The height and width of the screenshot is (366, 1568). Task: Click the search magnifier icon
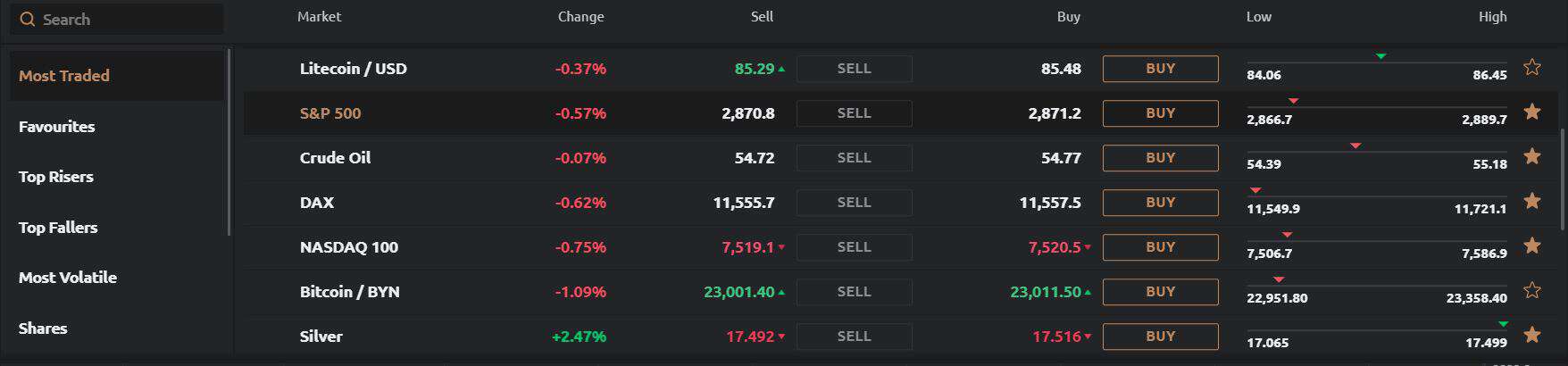coord(27,20)
